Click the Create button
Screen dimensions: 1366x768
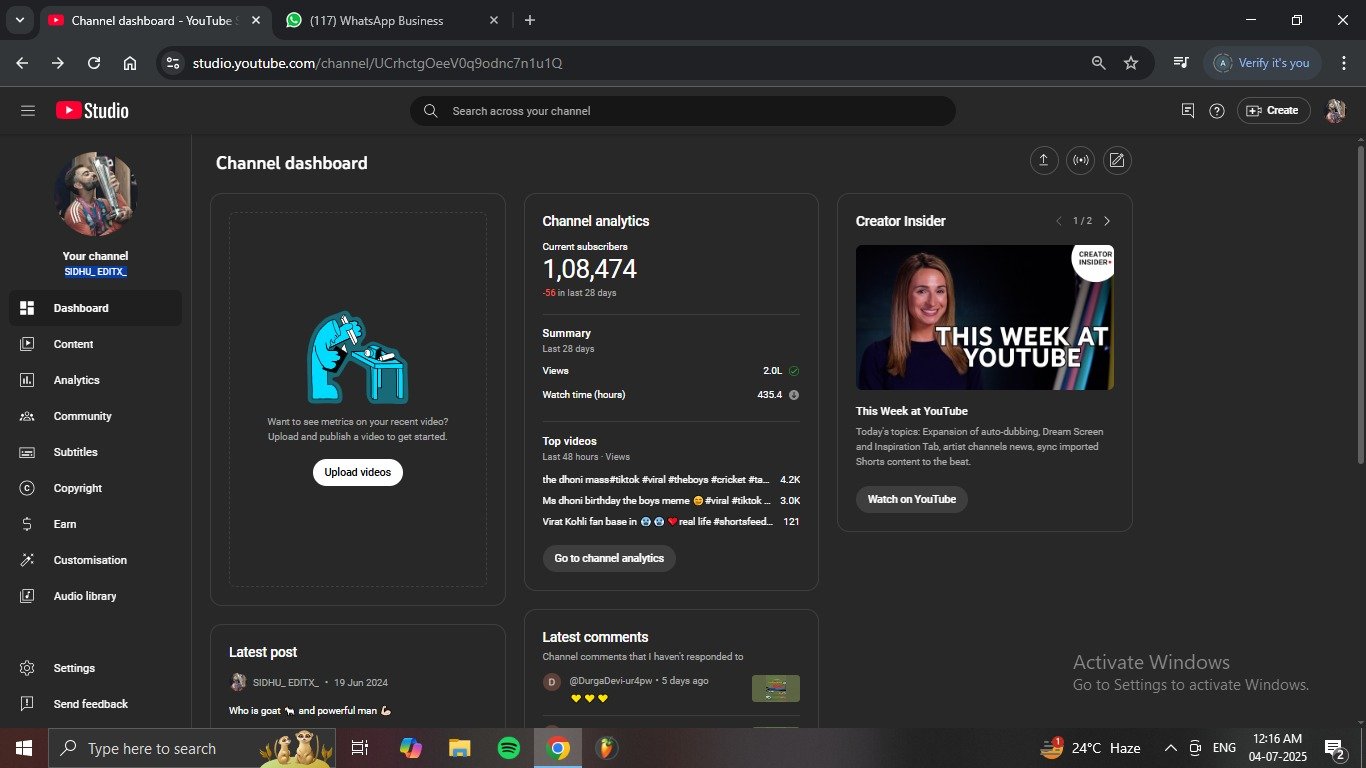point(1272,111)
